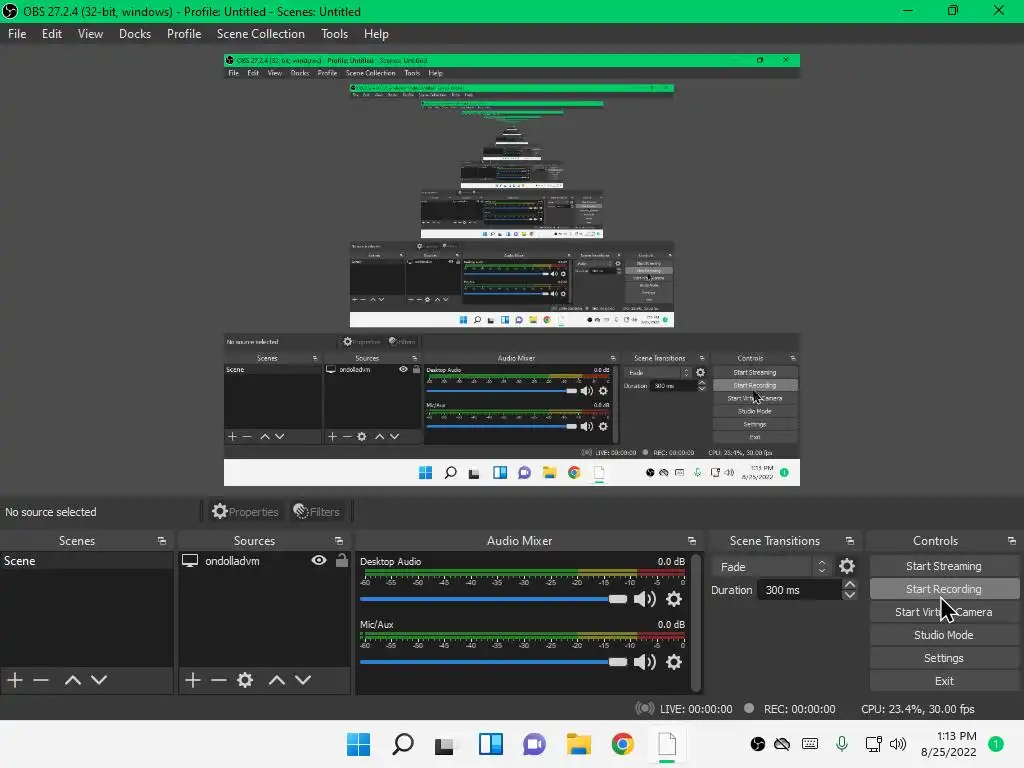Click the Exit button
This screenshot has width=1024, height=768.
point(944,680)
